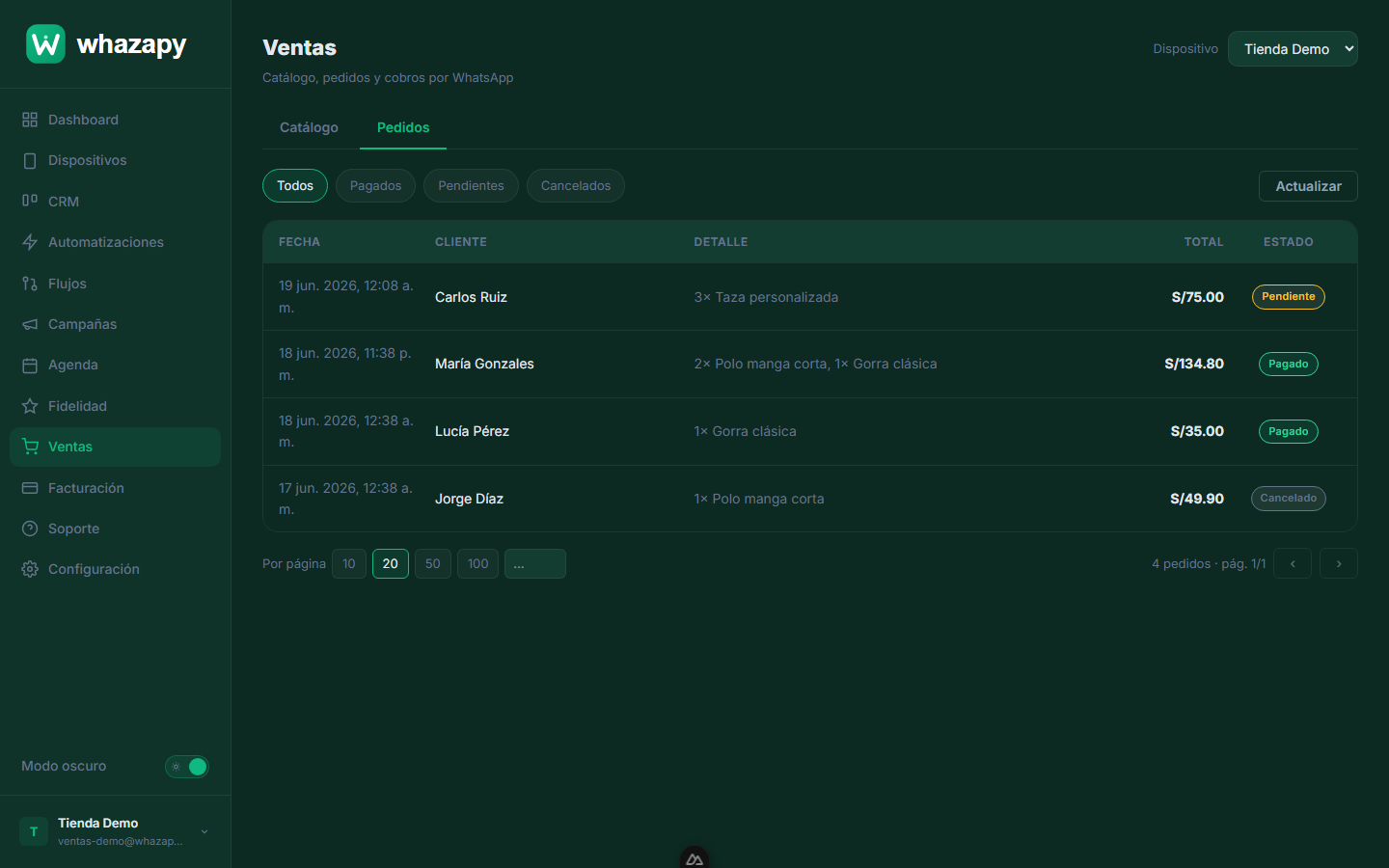1389x868 pixels.
Task: Go to next orders page arrow
Action: [1339, 563]
